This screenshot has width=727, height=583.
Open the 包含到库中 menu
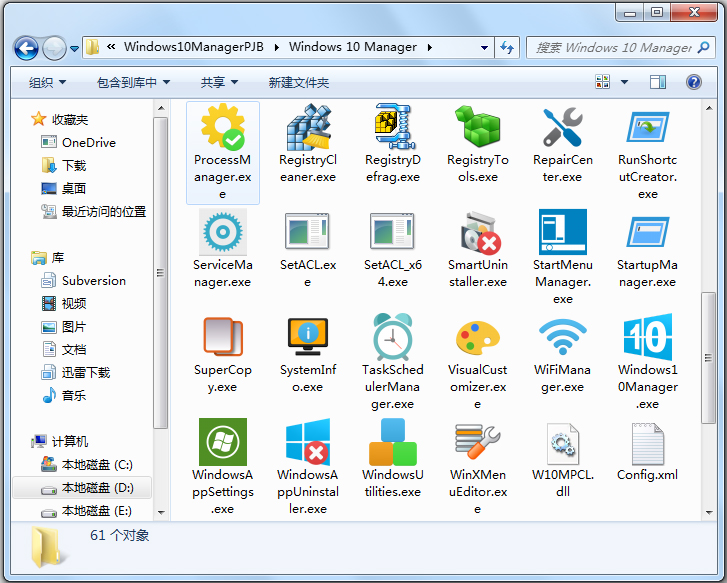point(133,83)
